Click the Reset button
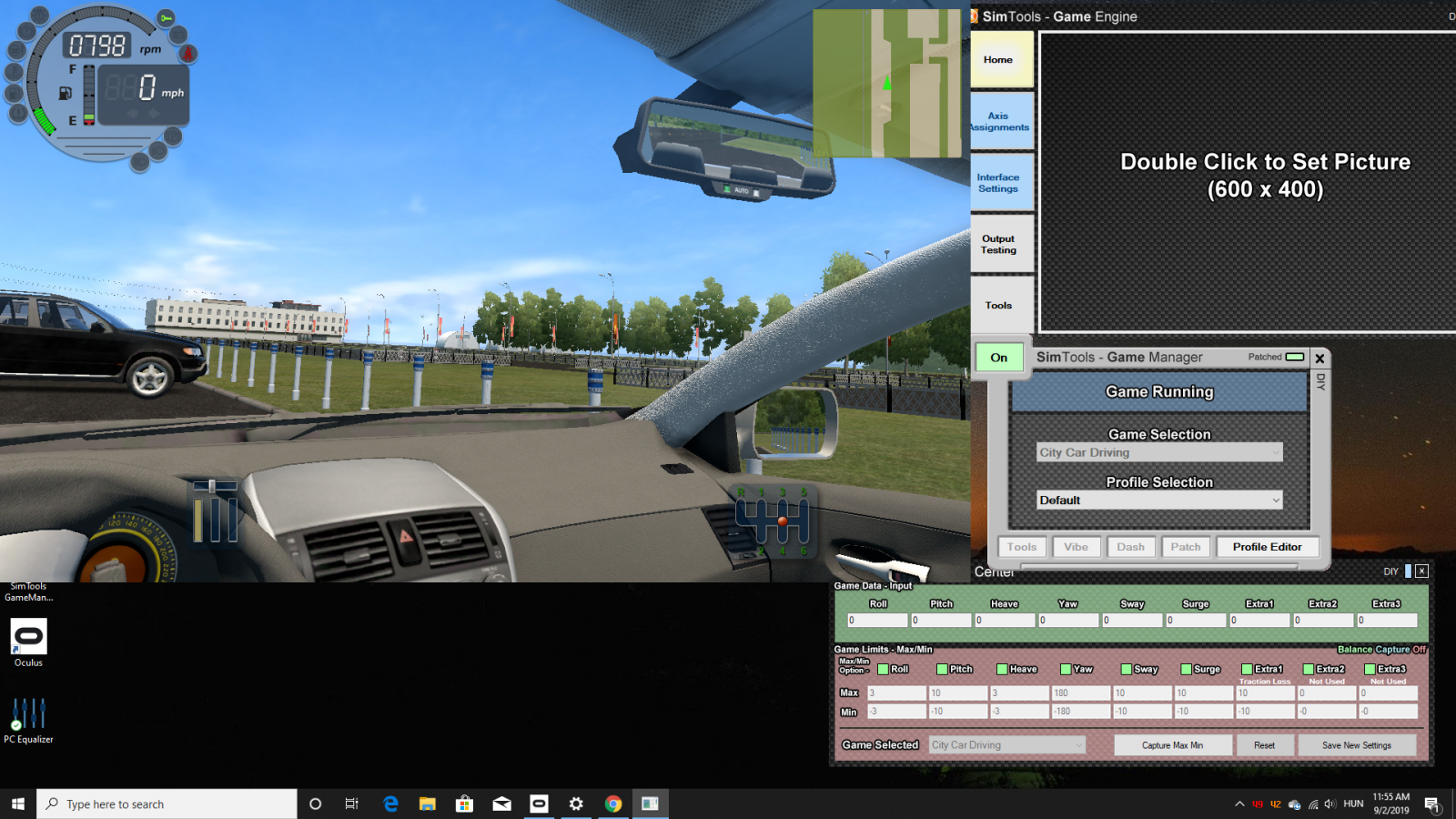 (1264, 745)
